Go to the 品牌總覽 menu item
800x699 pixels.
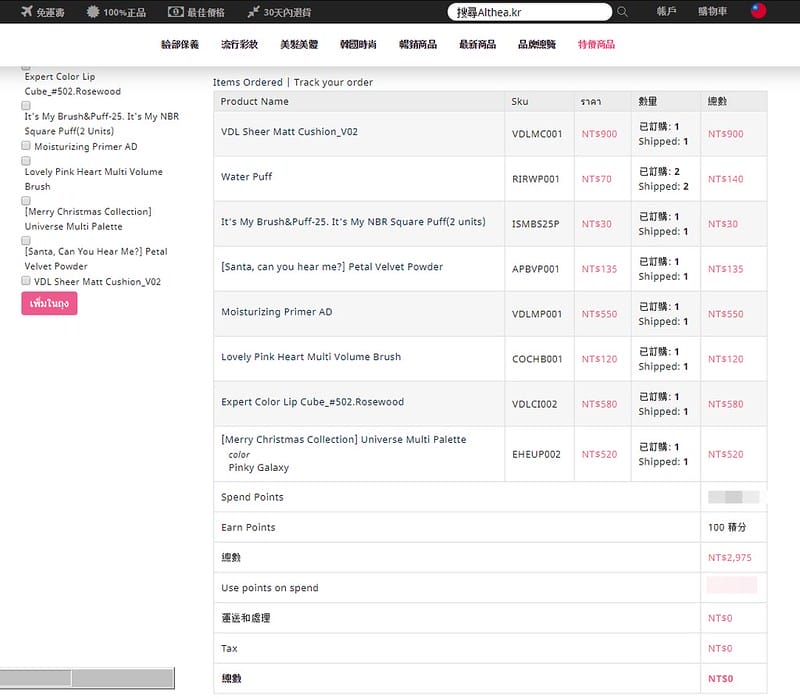point(537,45)
